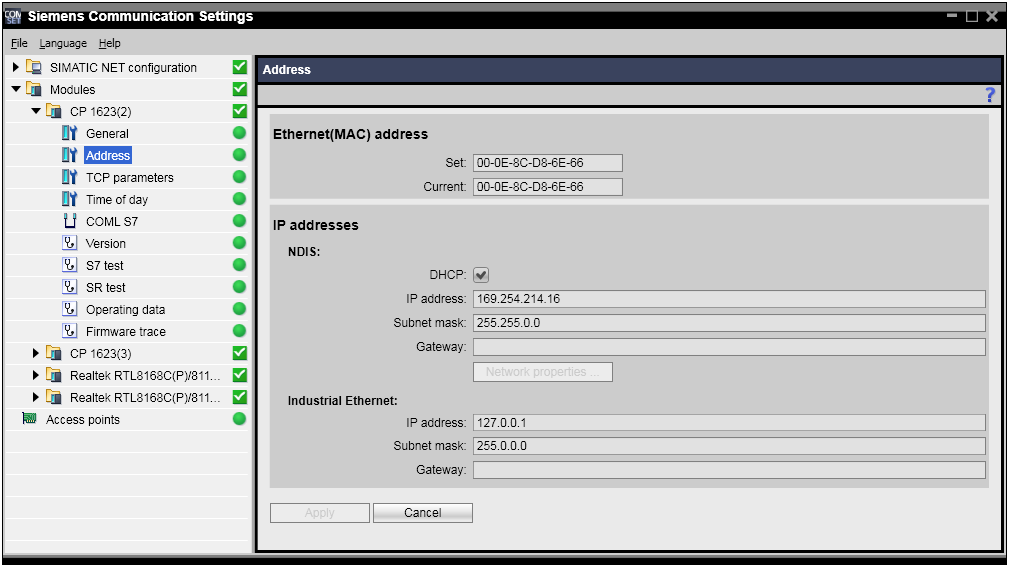
Task: Click the green checkmark next to SIMATIC NET configuration
Action: 239,67
